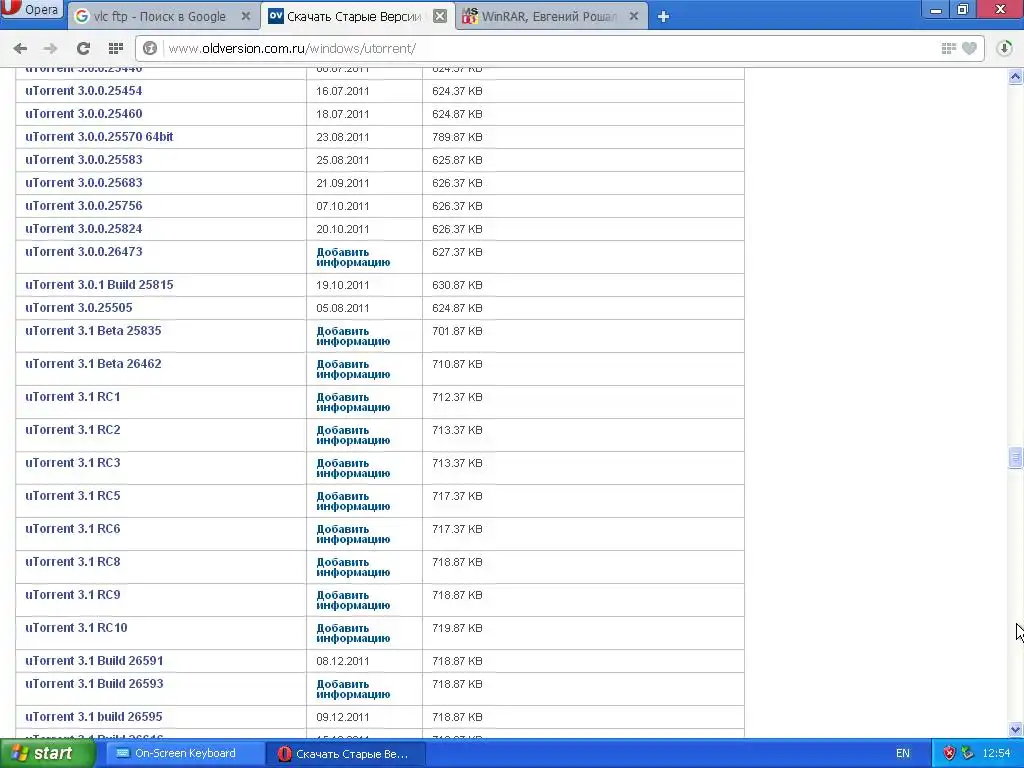
Task: Open uTorrent 3.0.0.25756 link
Action: pos(84,206)
